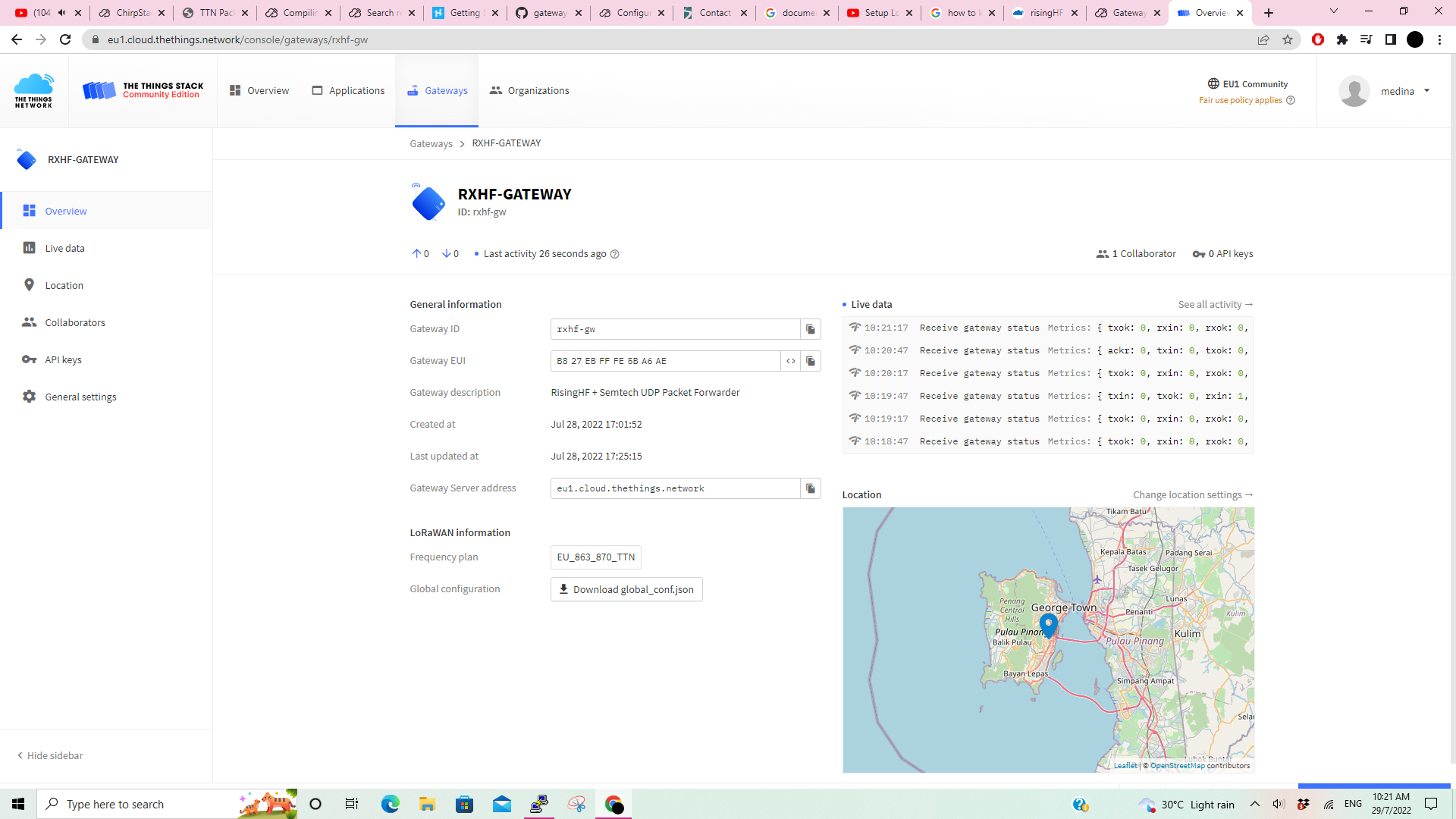Copy the Gateway Server address
Viewport: 1456px width, 819px height.
(x=811, y=488)
